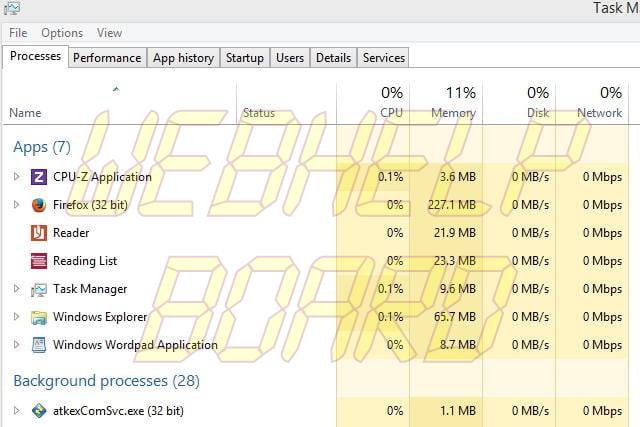Switch to the Services tab
640x427 pixels.
[384, 58]
